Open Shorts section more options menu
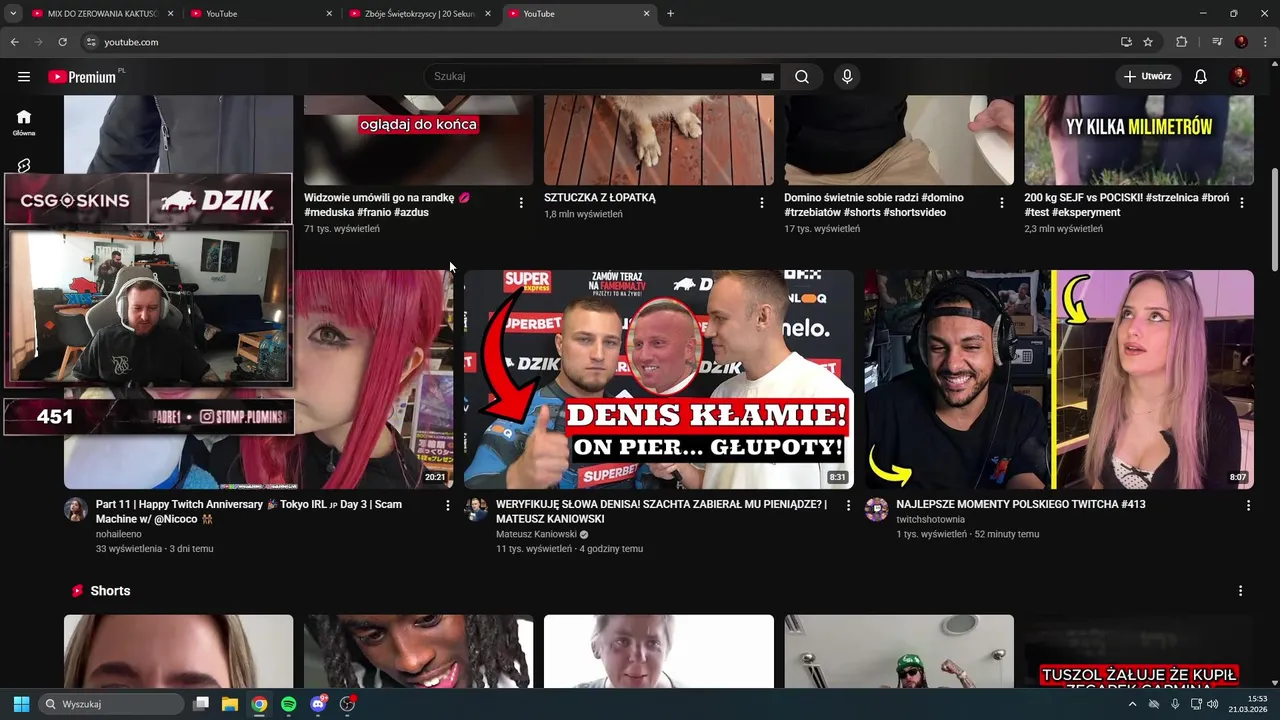The image size is (1280, 720). (1240, 591)
